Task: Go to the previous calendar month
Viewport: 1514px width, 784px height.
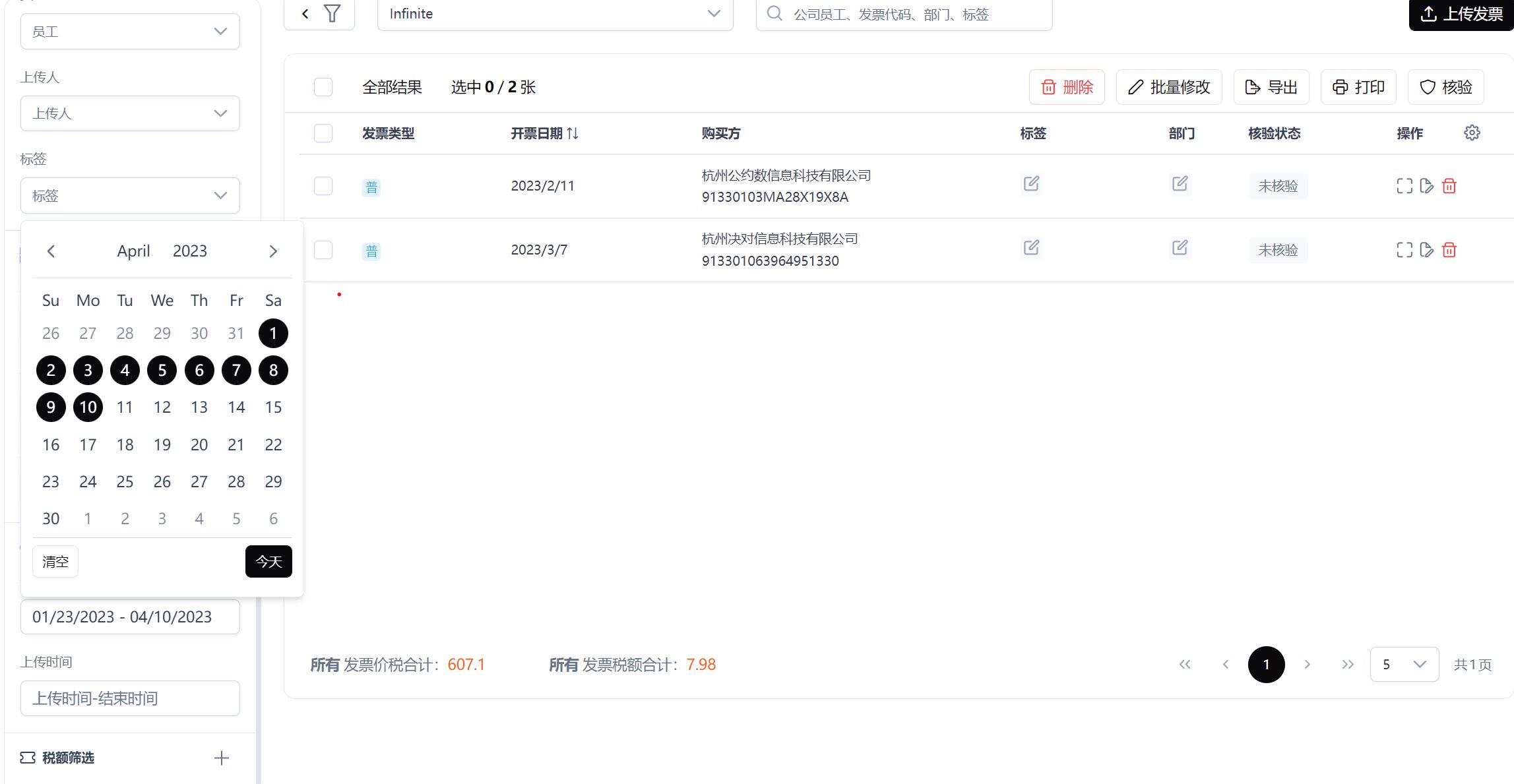Action: tap(51, 251)
